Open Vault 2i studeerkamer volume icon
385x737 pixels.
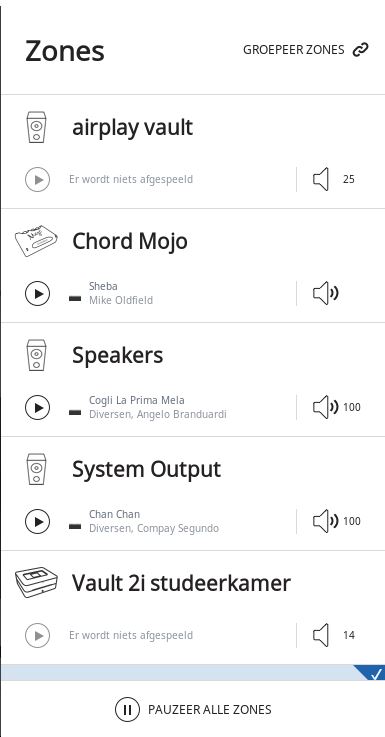coord(321,635)
